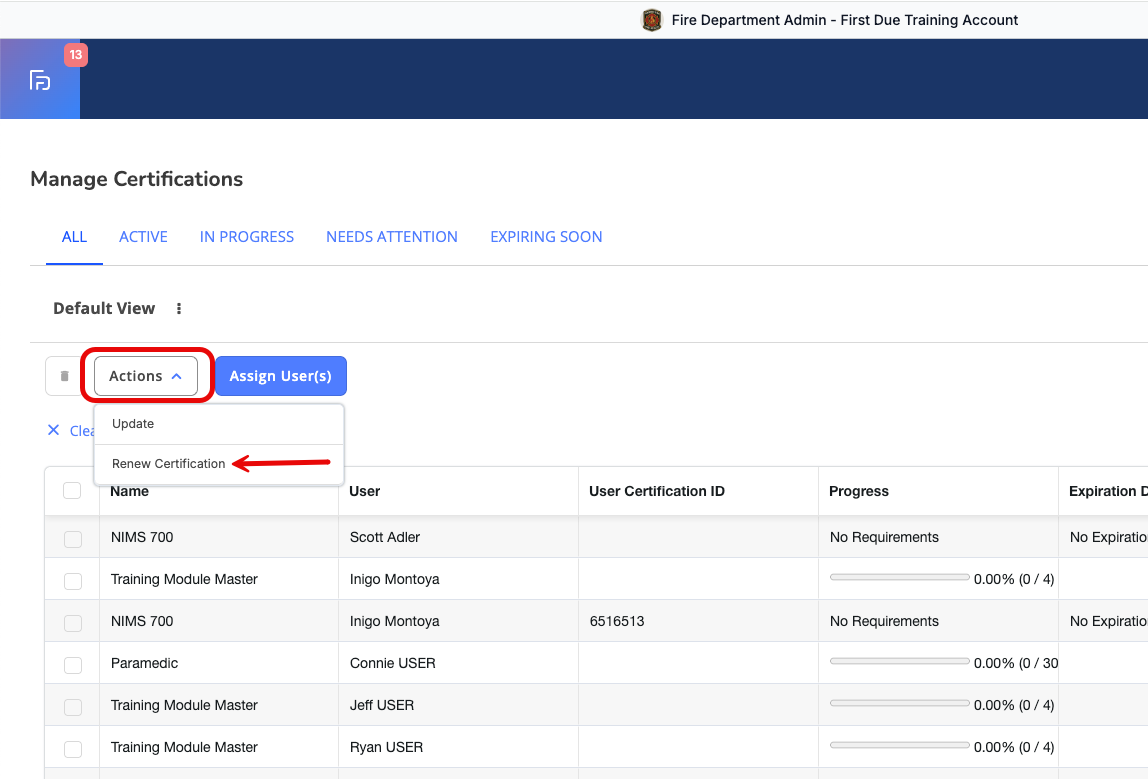Click the trash delete icon
This screenshot has height=779, width=1148.
(65, 376)
